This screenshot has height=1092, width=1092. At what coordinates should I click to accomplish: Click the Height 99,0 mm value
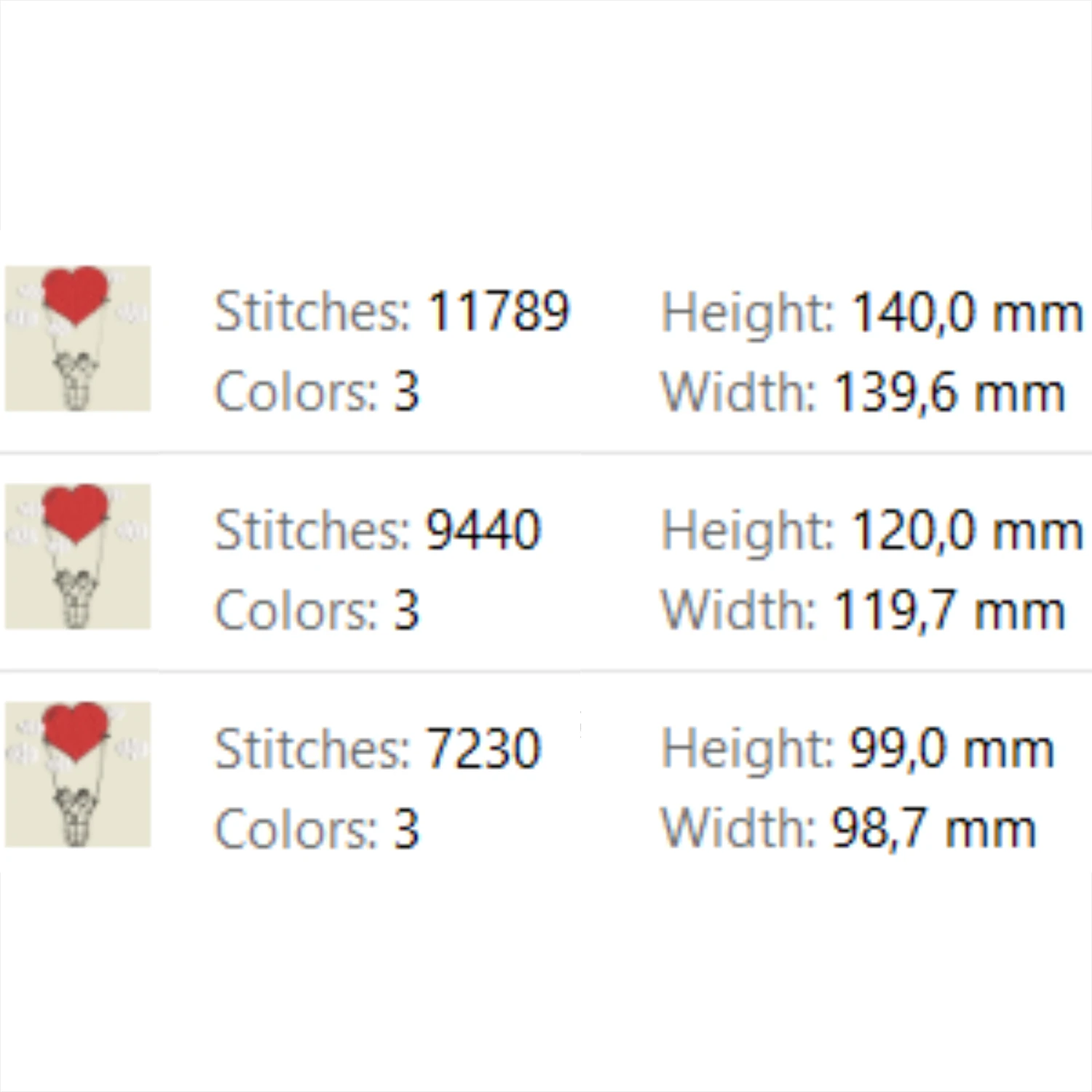click(953, 749)
